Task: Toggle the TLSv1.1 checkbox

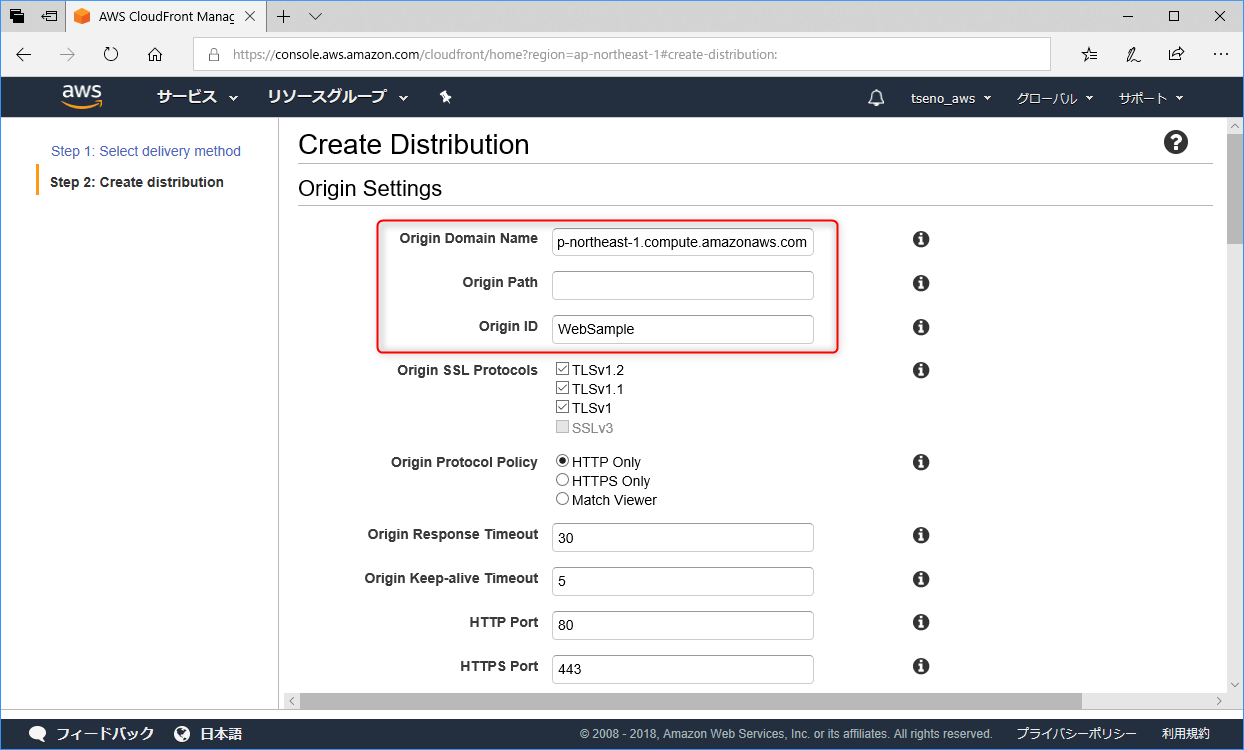Action: [562, 389]
